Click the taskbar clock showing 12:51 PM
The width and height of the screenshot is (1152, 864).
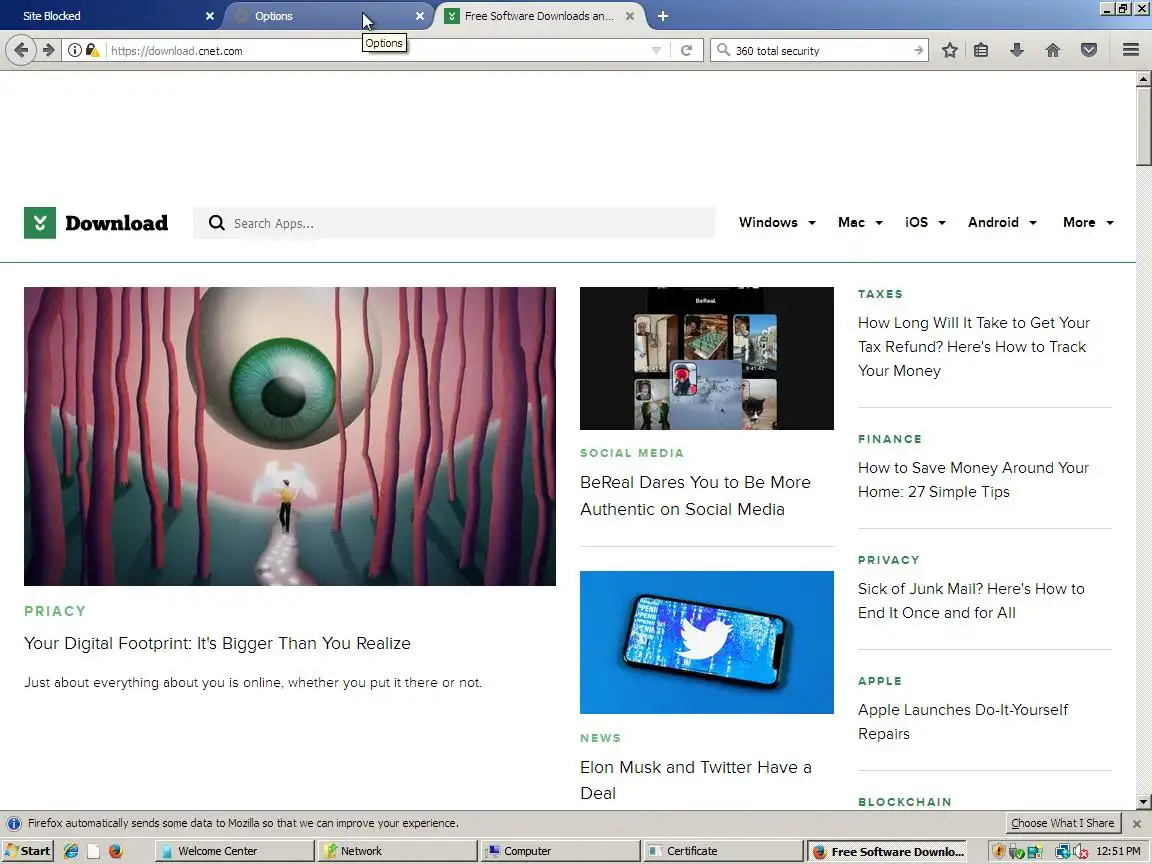tap(1117, 851)
